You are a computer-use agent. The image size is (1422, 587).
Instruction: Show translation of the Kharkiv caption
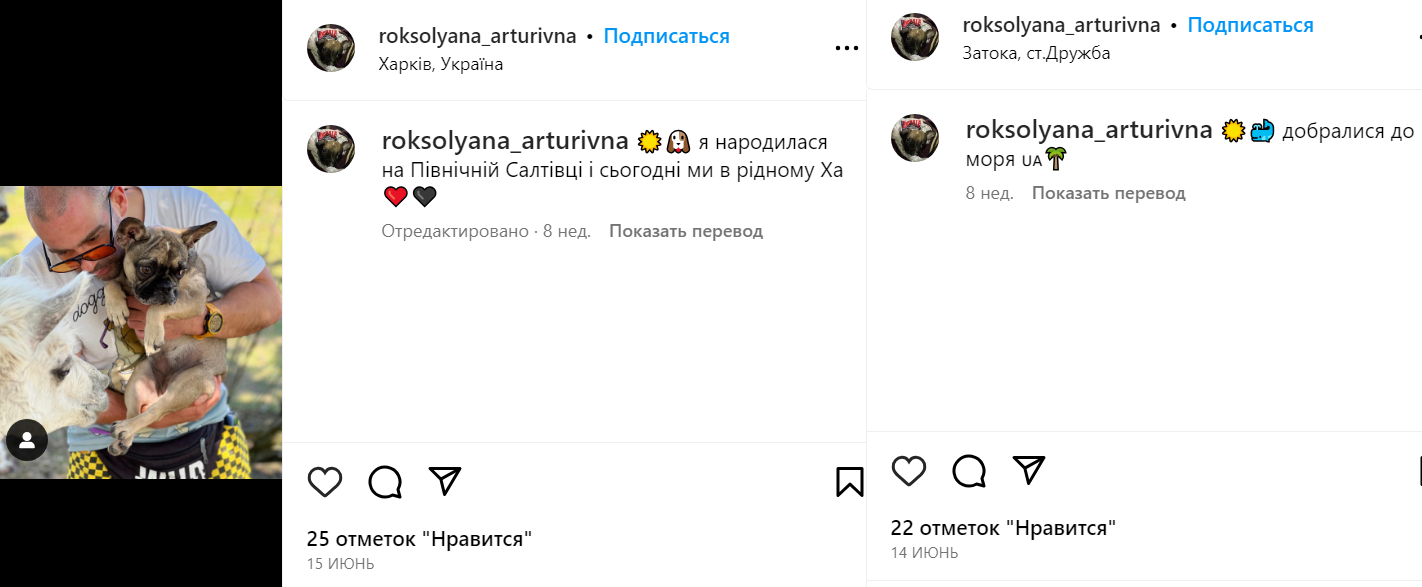pos(685,231)
